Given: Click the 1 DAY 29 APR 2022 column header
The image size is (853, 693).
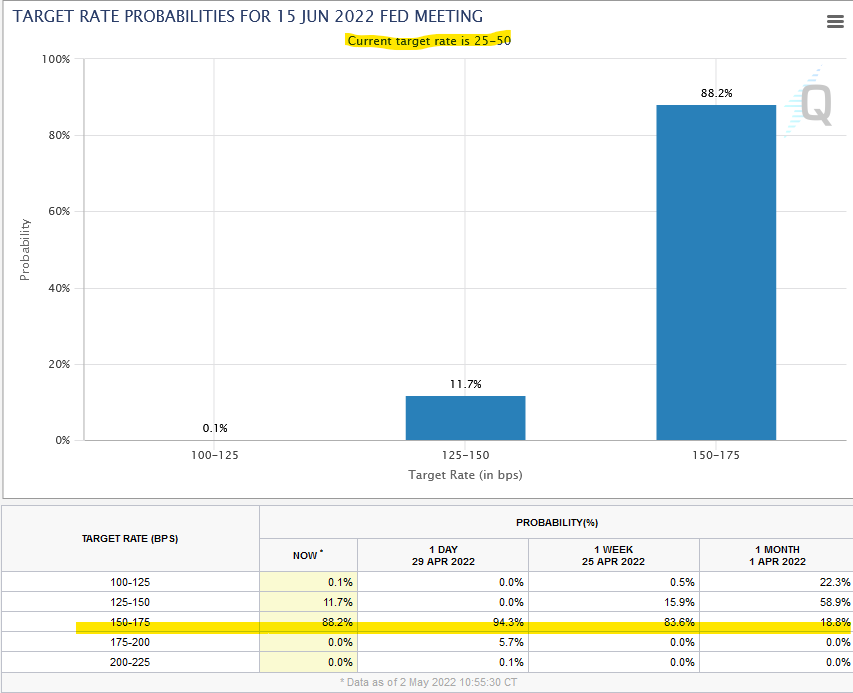Looking at the screenshot, I should click(443, 555).
